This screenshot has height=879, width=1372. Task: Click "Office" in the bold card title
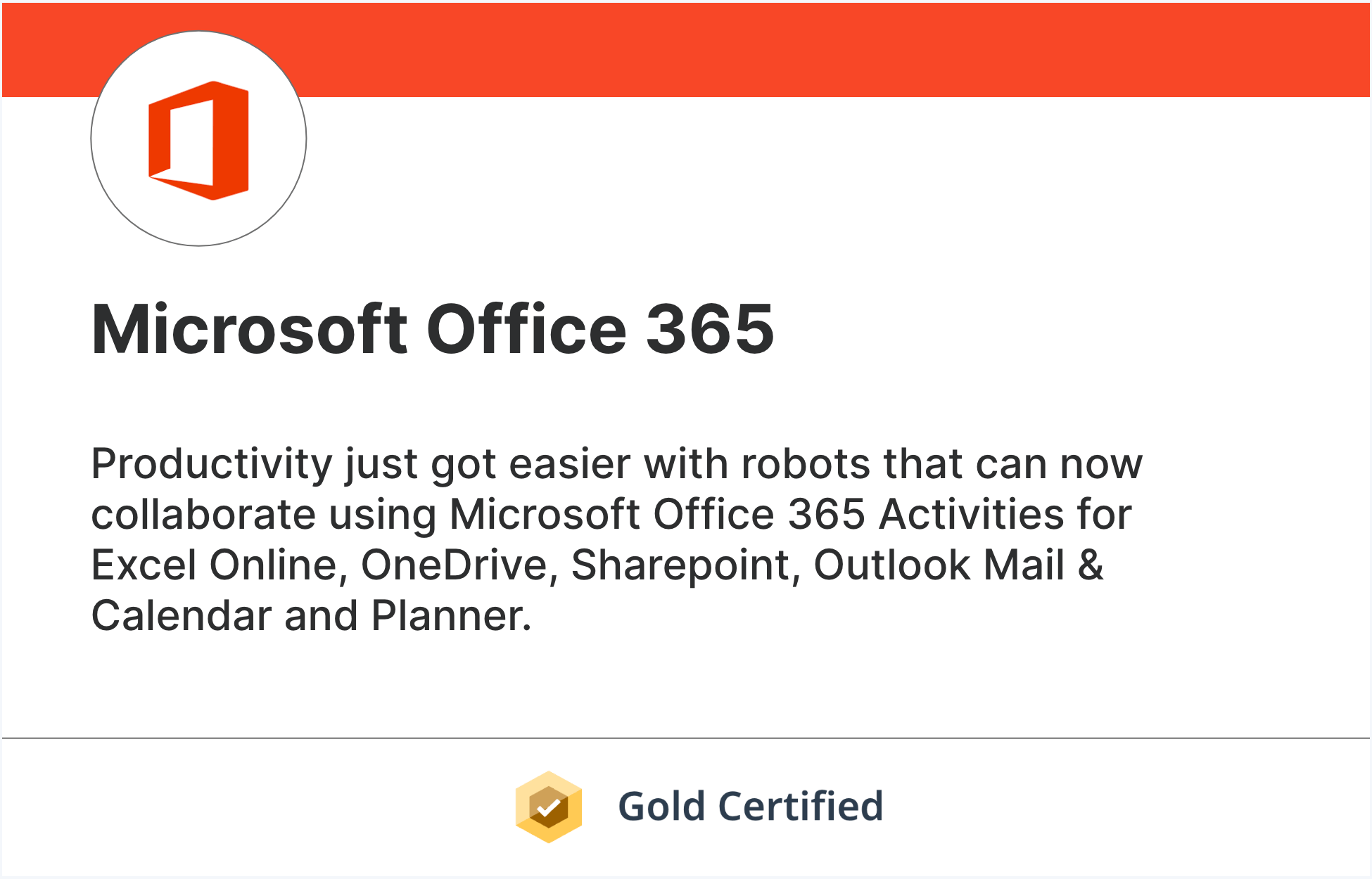click(526, 329)
